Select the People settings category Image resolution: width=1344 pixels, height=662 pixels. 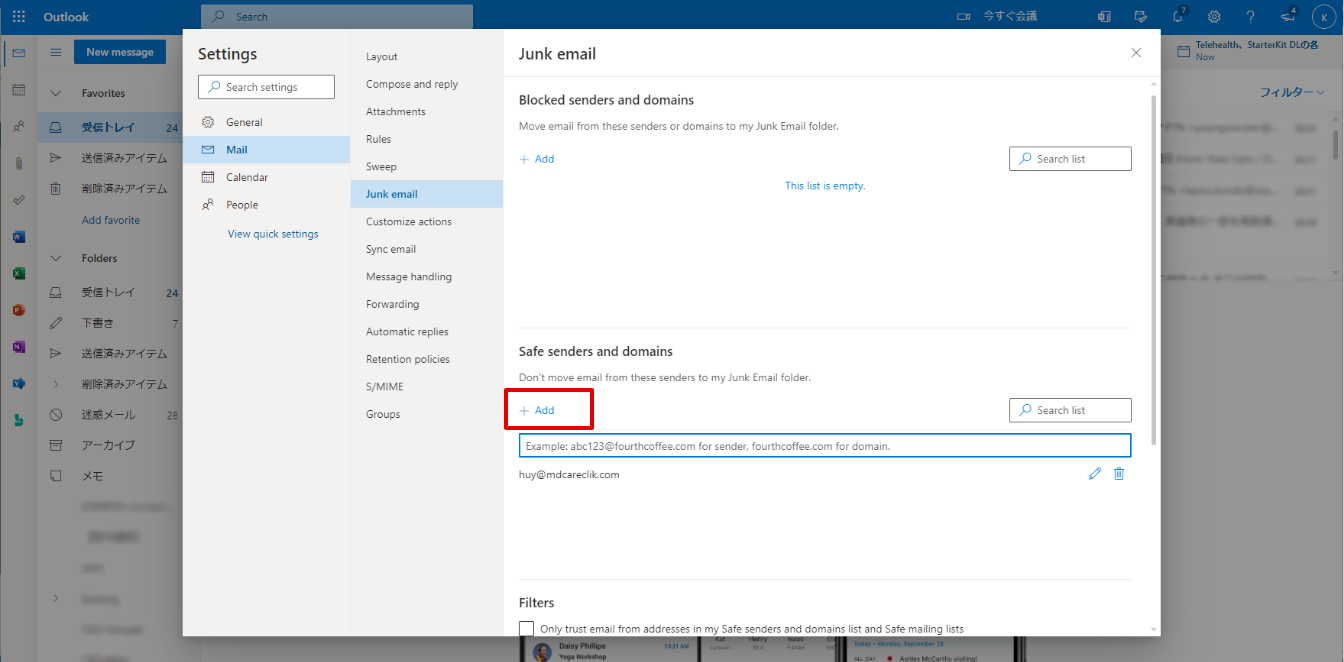pyautogui.click(x=266, y=205)
